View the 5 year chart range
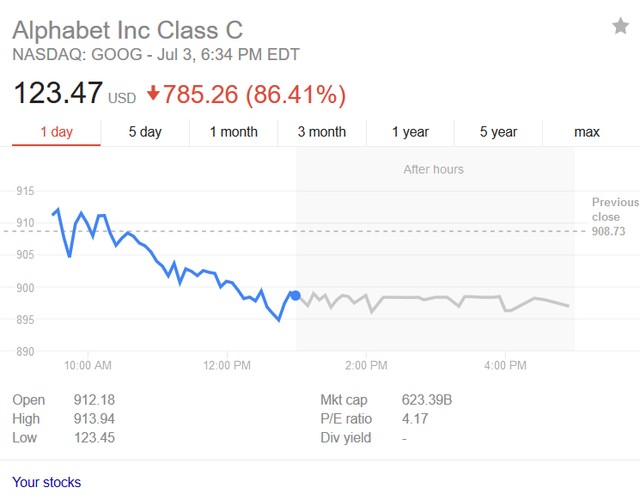 tap(498, 132)
